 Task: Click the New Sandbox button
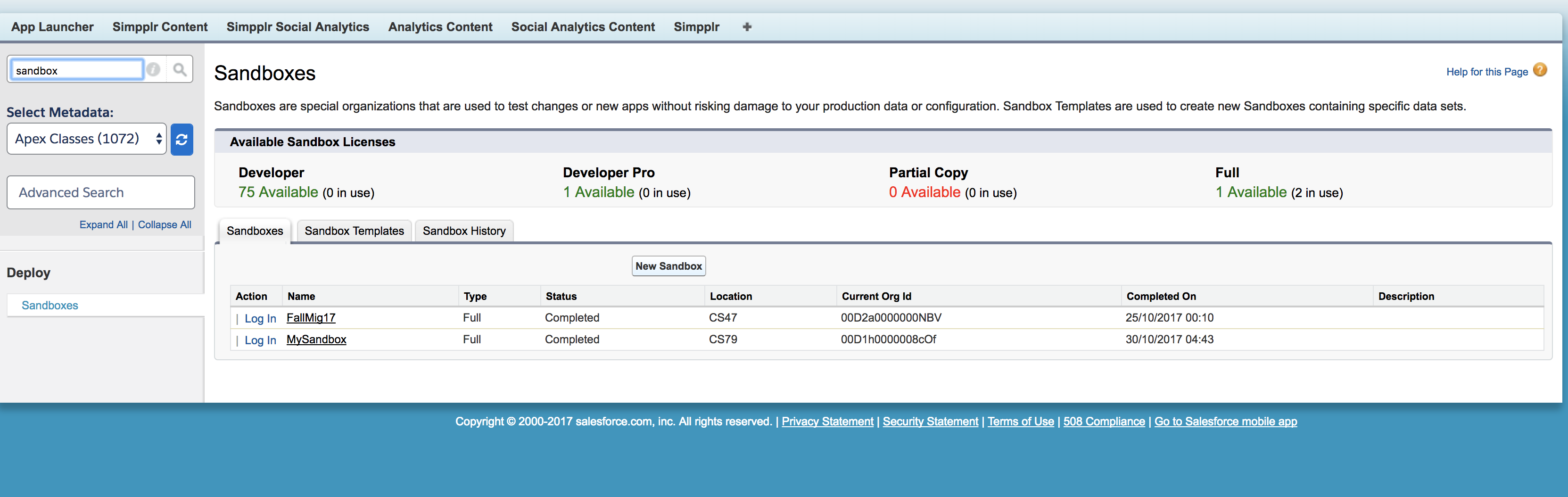pos(668,266)
